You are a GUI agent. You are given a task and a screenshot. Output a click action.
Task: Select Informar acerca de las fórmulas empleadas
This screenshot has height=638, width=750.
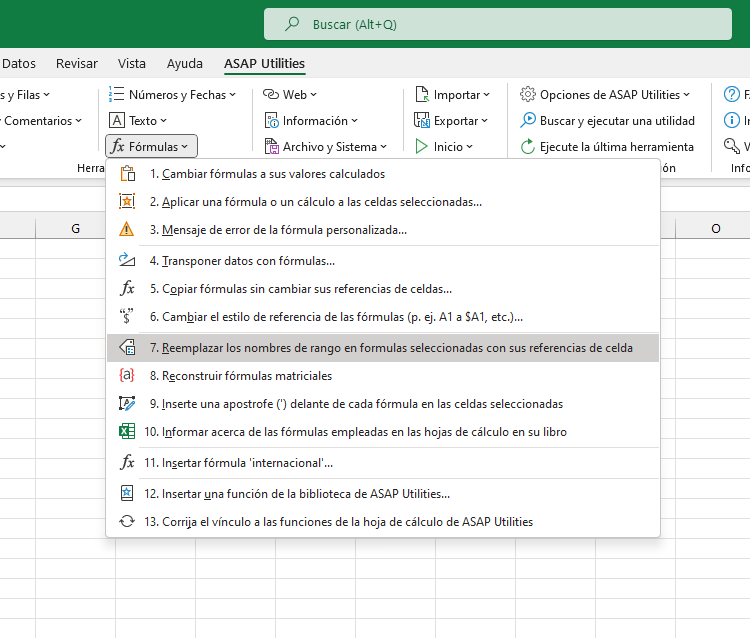pyautogui.click(x=383, y=432)
